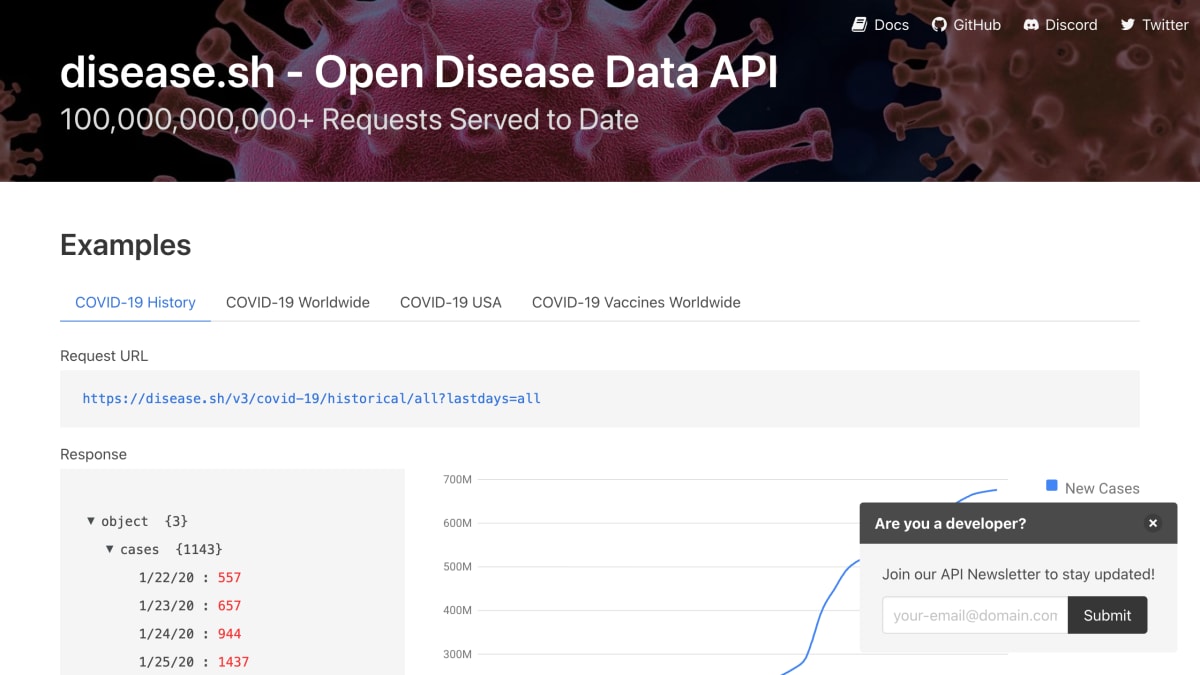This screenshot has width=1200, height=675.
Task: Select the 1/23/20 : 657 row
Action: point(190,605)
